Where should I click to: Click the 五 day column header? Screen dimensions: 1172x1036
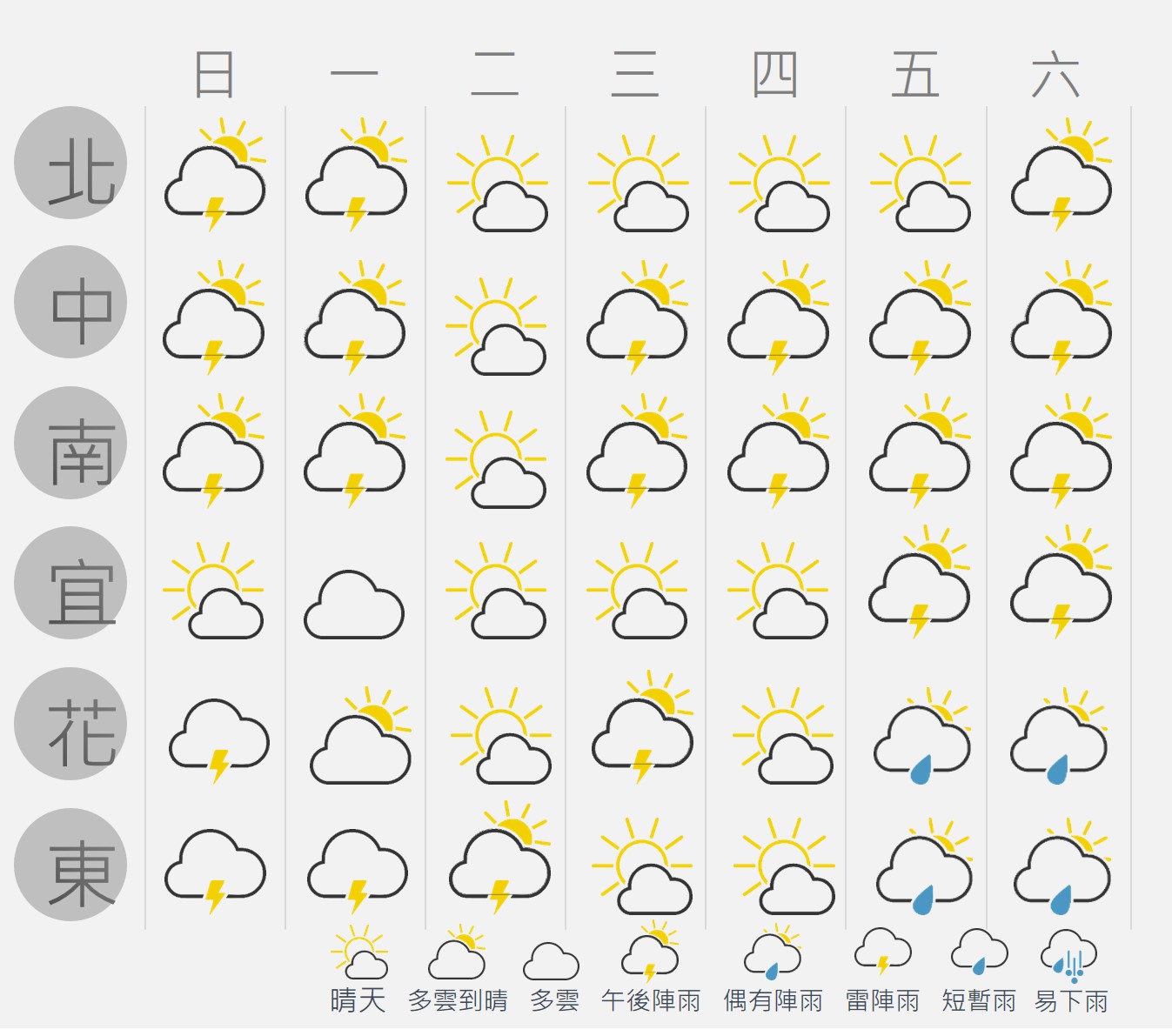coord(915,74)
